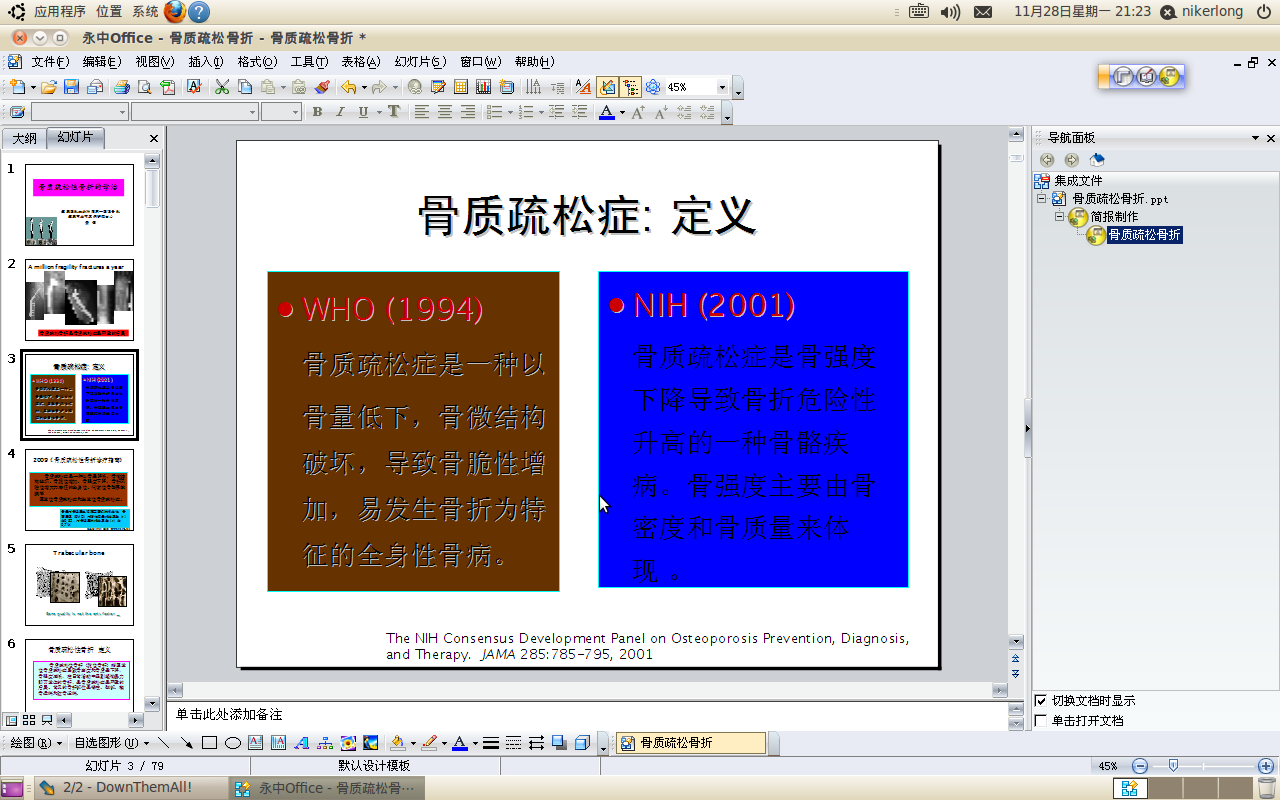Click the Format Painter brush icon
1280x800 pixels.
click(x=322, y=87)
